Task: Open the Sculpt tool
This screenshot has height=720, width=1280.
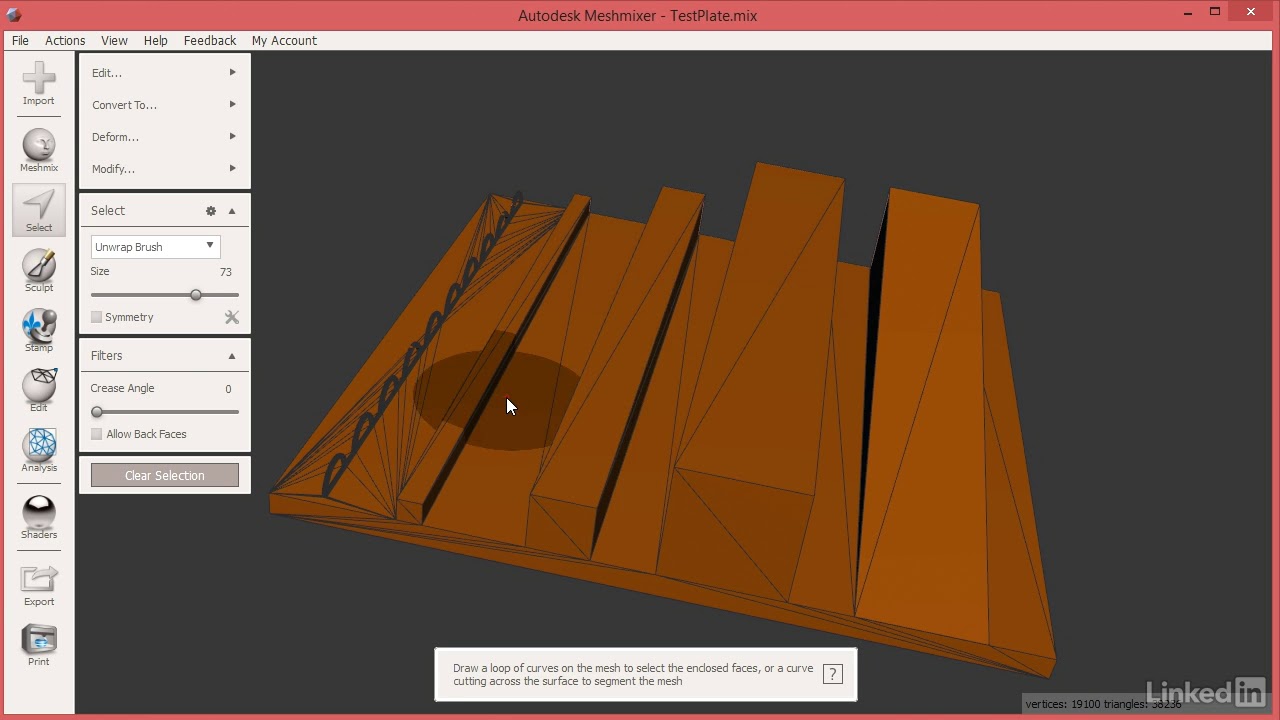Action: click(39, 271)
